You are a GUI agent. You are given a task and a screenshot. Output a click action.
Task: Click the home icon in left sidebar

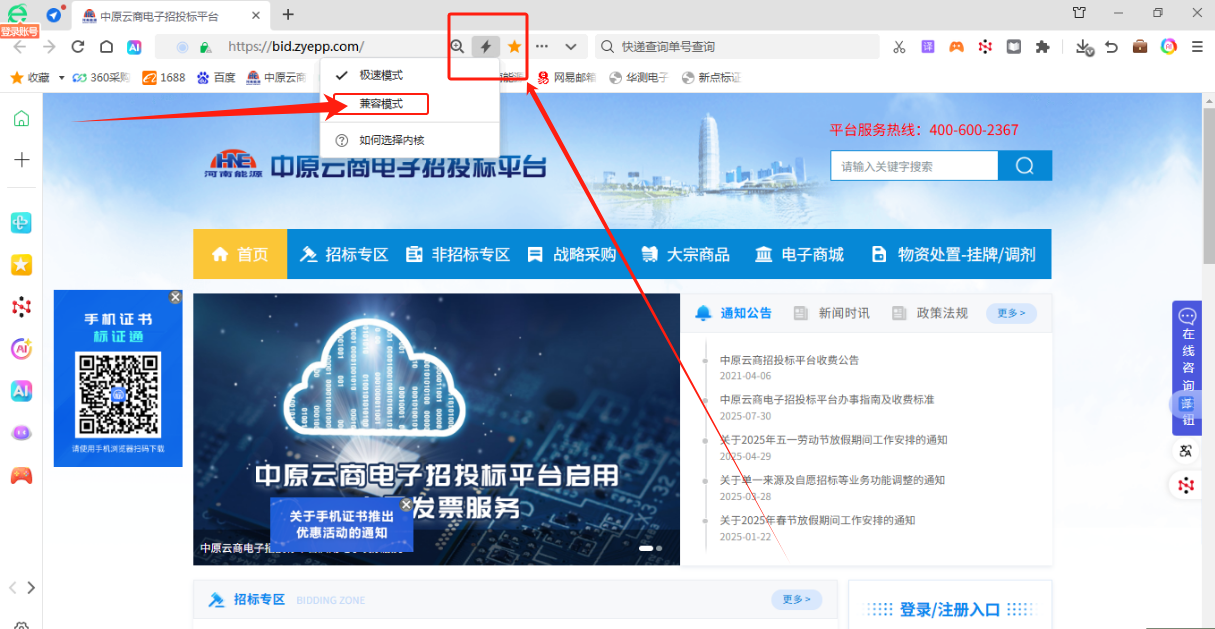coord(21,119)
